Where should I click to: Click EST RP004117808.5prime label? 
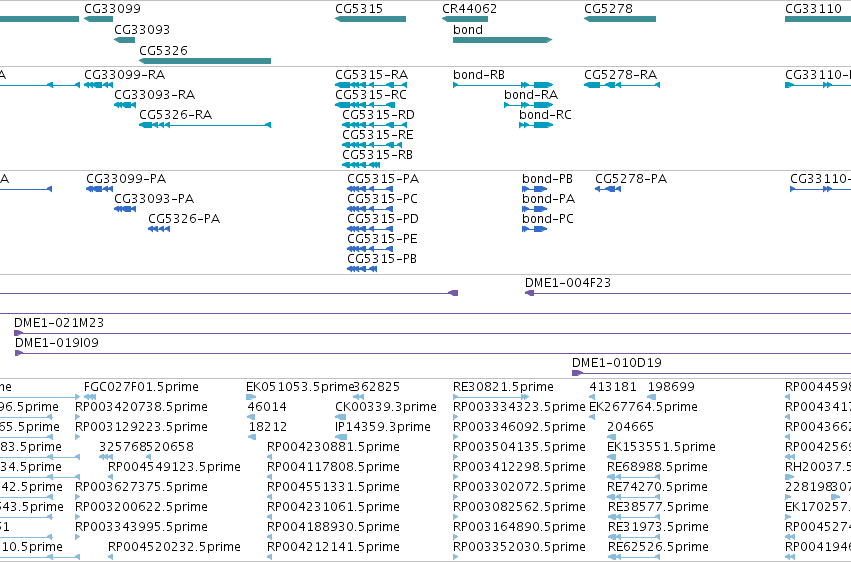[333, 467]
